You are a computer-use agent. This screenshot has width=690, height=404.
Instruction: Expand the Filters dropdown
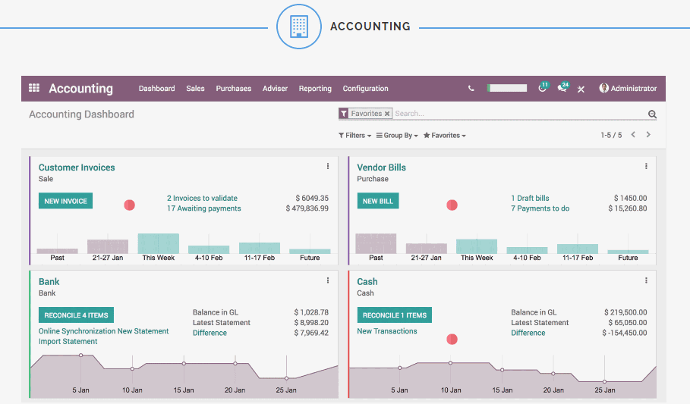pos(355,135)
